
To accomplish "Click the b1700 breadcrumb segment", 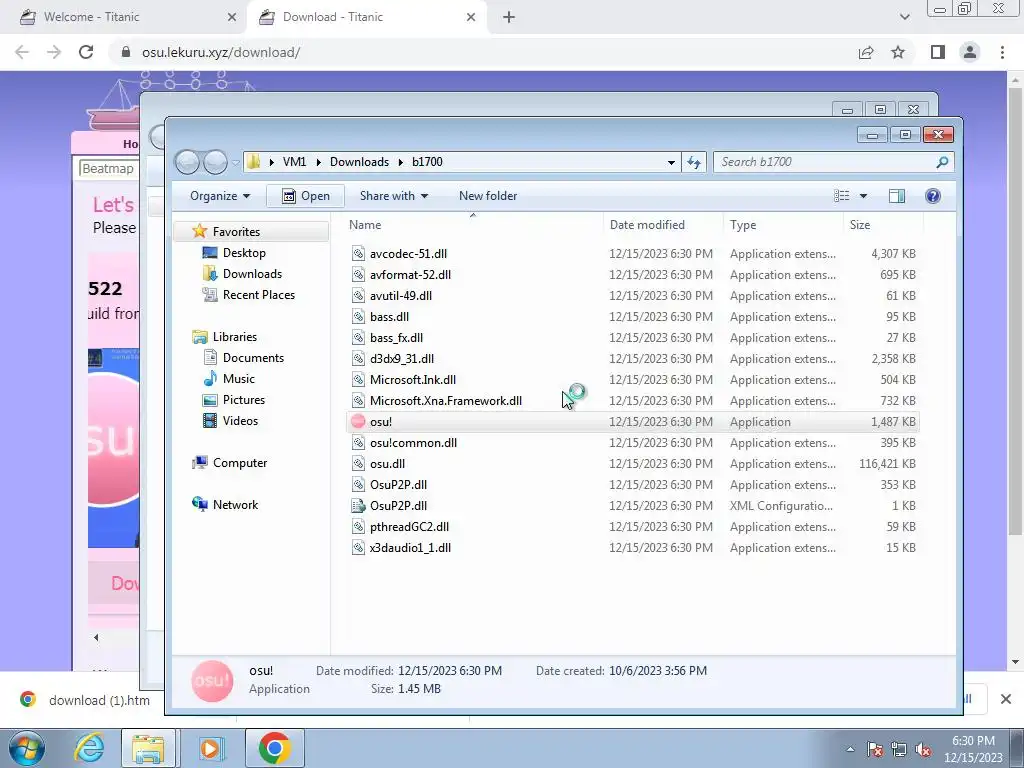I will point(427,162).
